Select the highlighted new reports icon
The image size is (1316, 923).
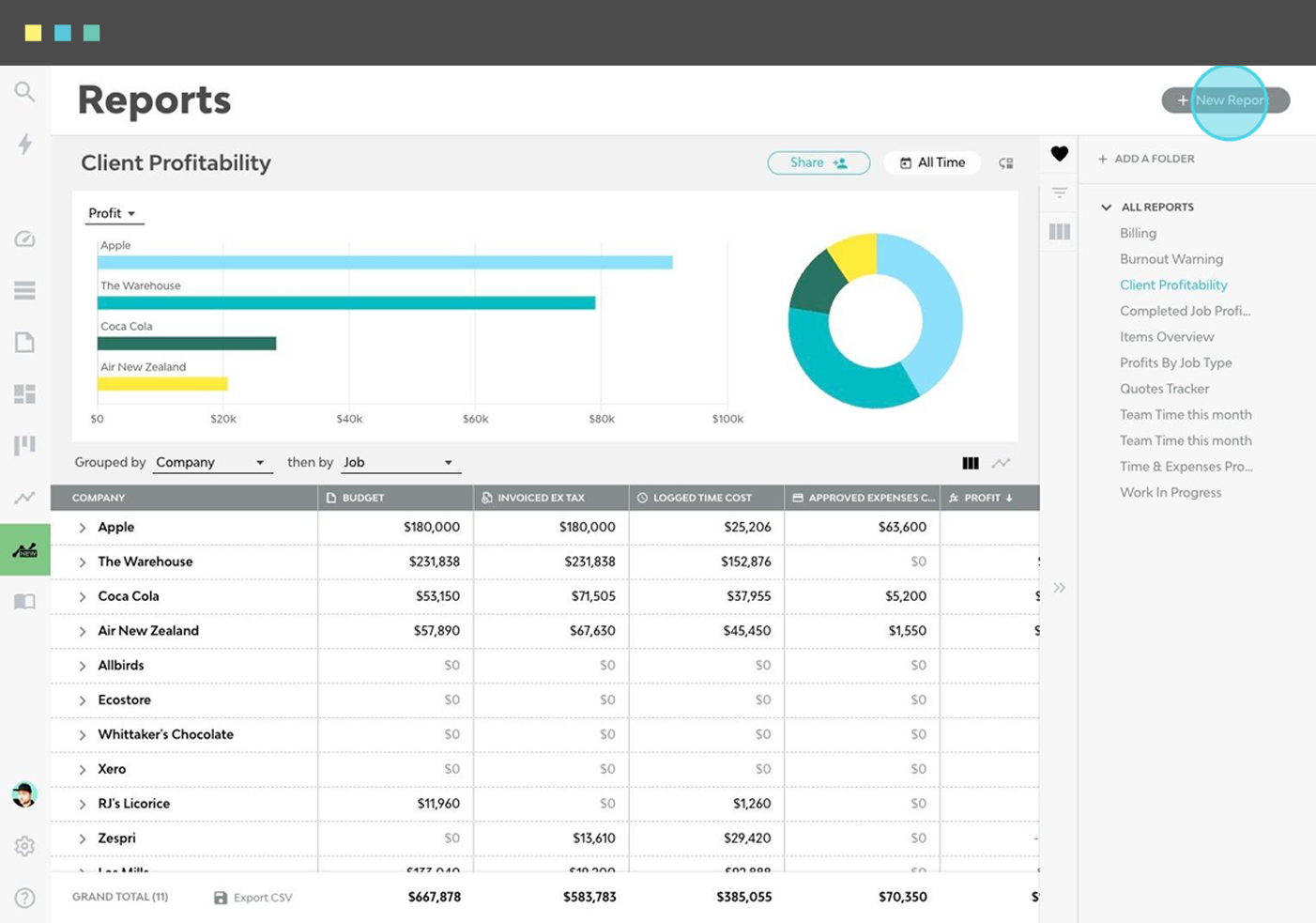point(24,549)
